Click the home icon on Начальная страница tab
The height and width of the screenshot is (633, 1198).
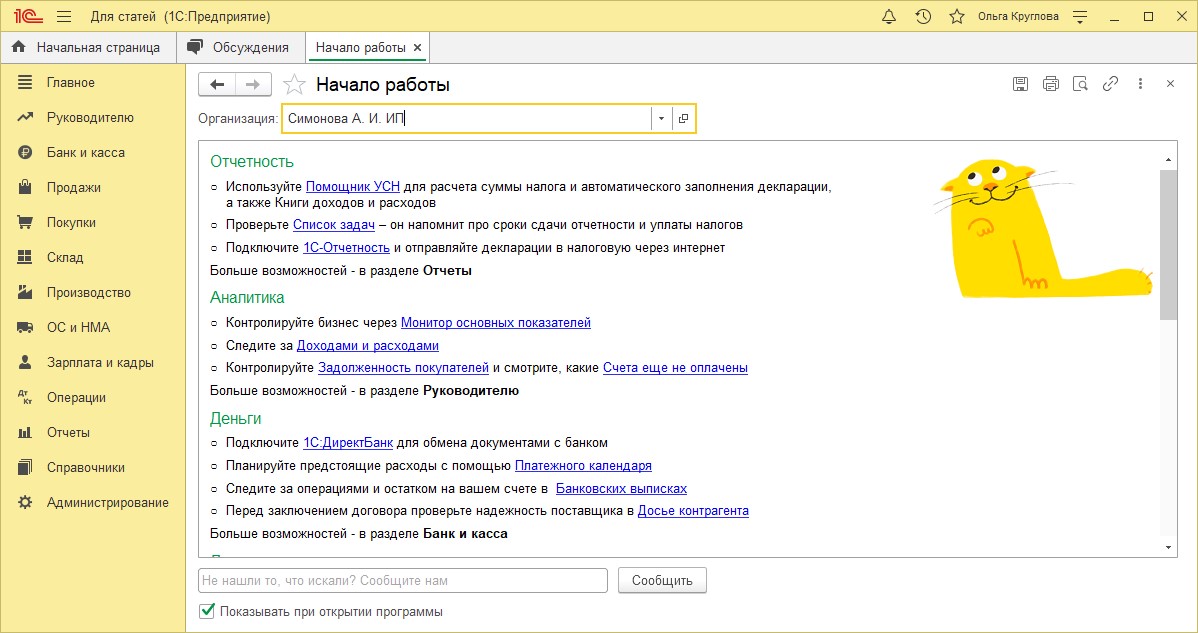(19, 47)
